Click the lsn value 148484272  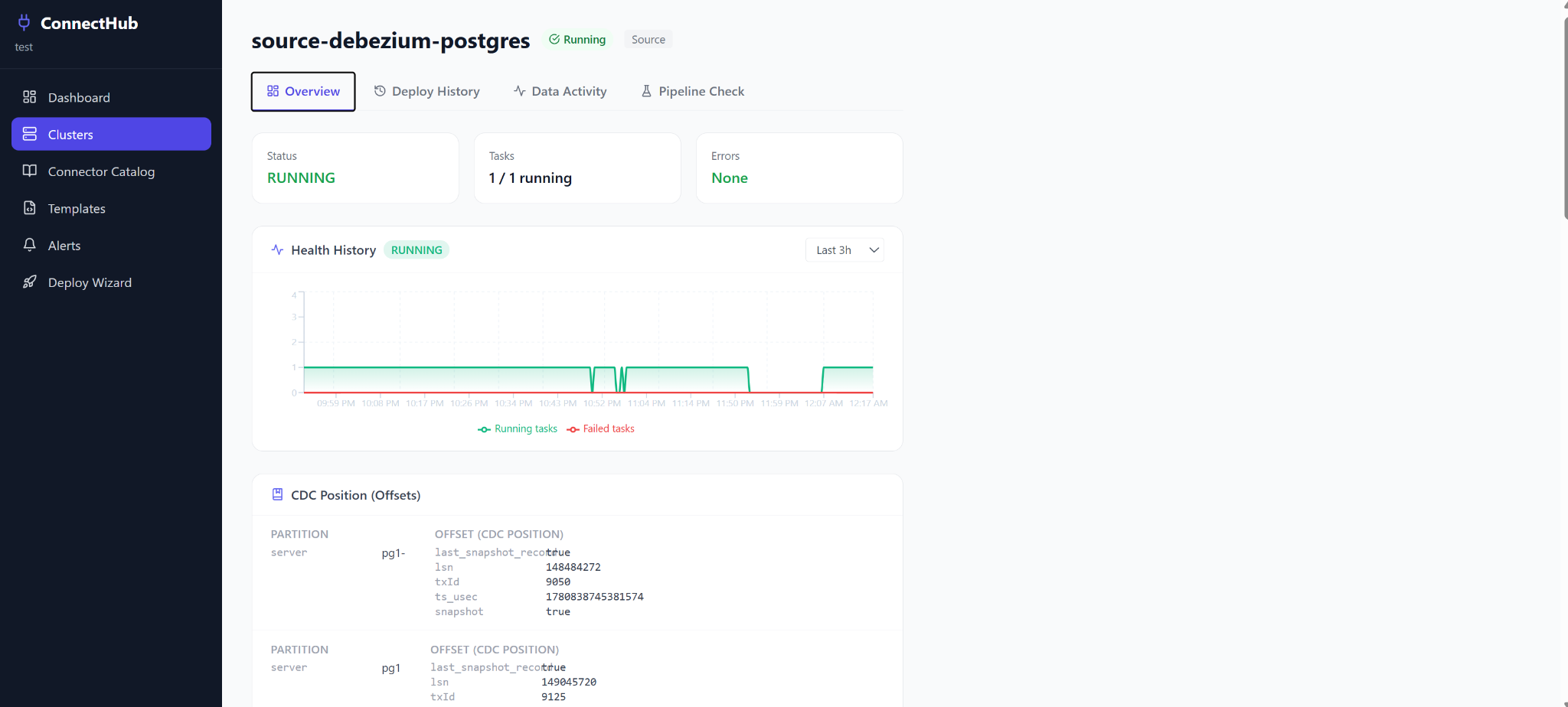[x=573, y=567]
